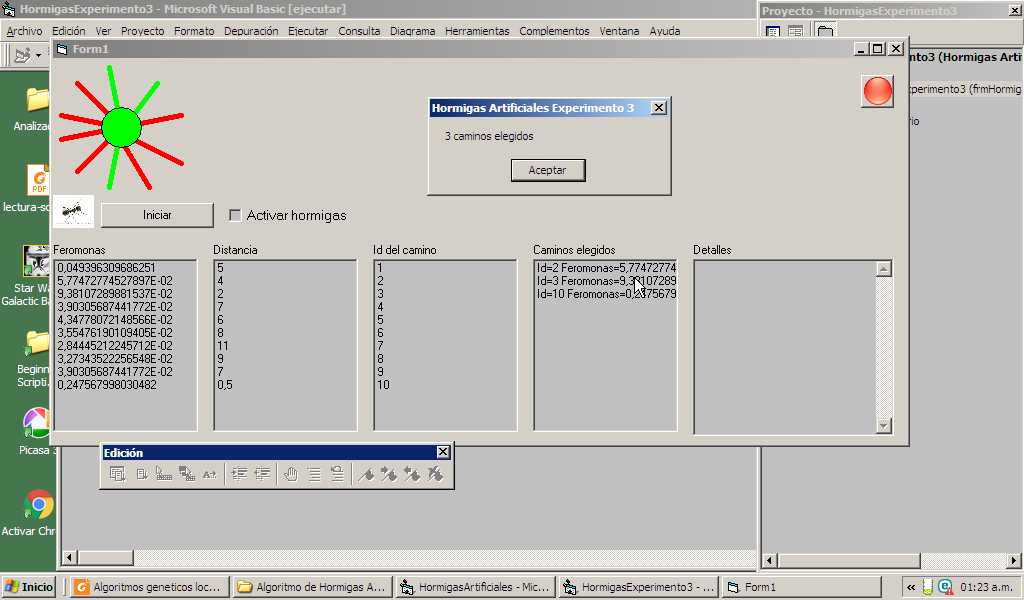Click Parameter Info icon in Edición toolbar
Viewport: 1024px width, 600px height.
(x=187, y=474)
